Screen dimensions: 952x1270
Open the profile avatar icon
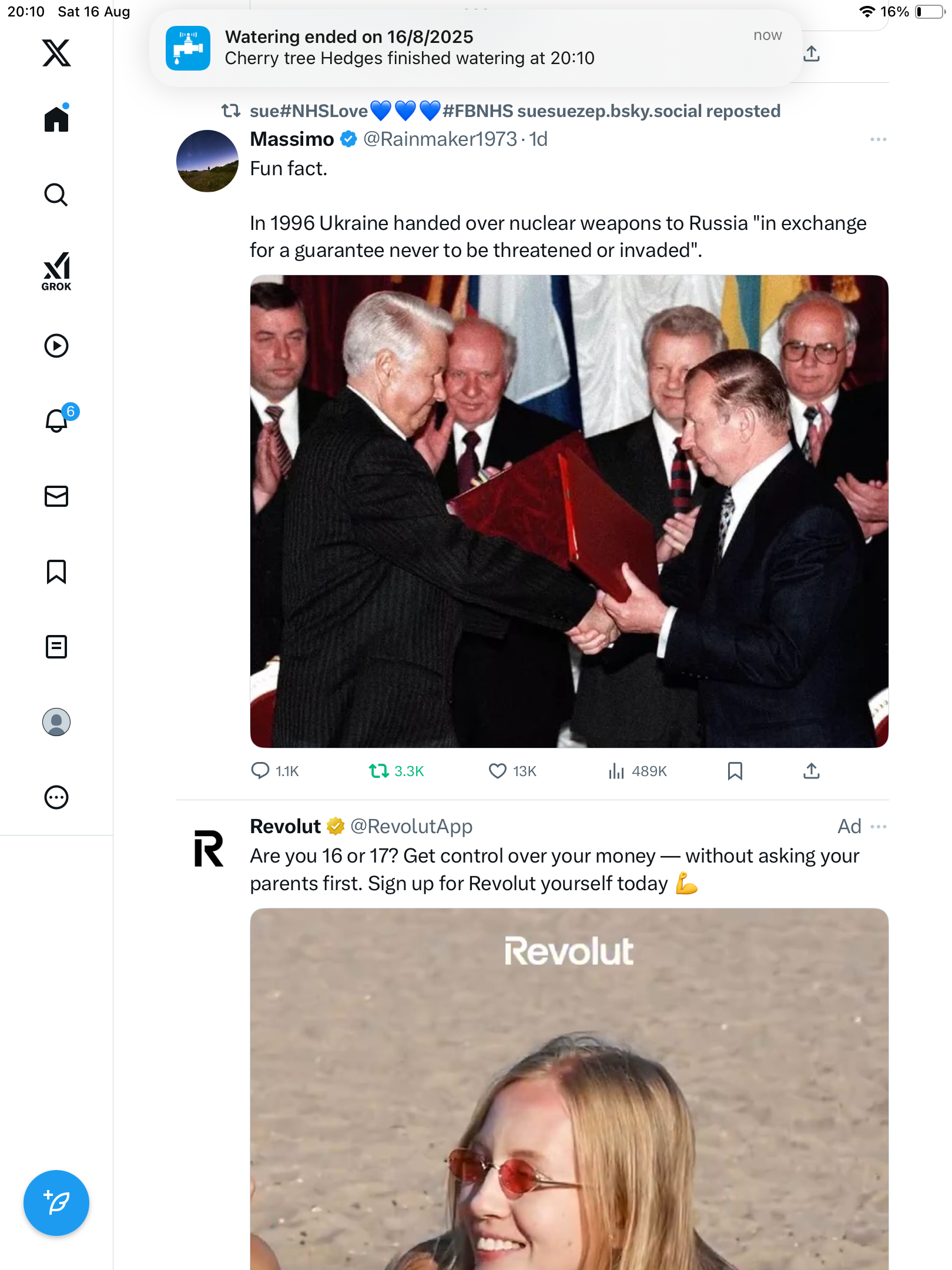56,722
